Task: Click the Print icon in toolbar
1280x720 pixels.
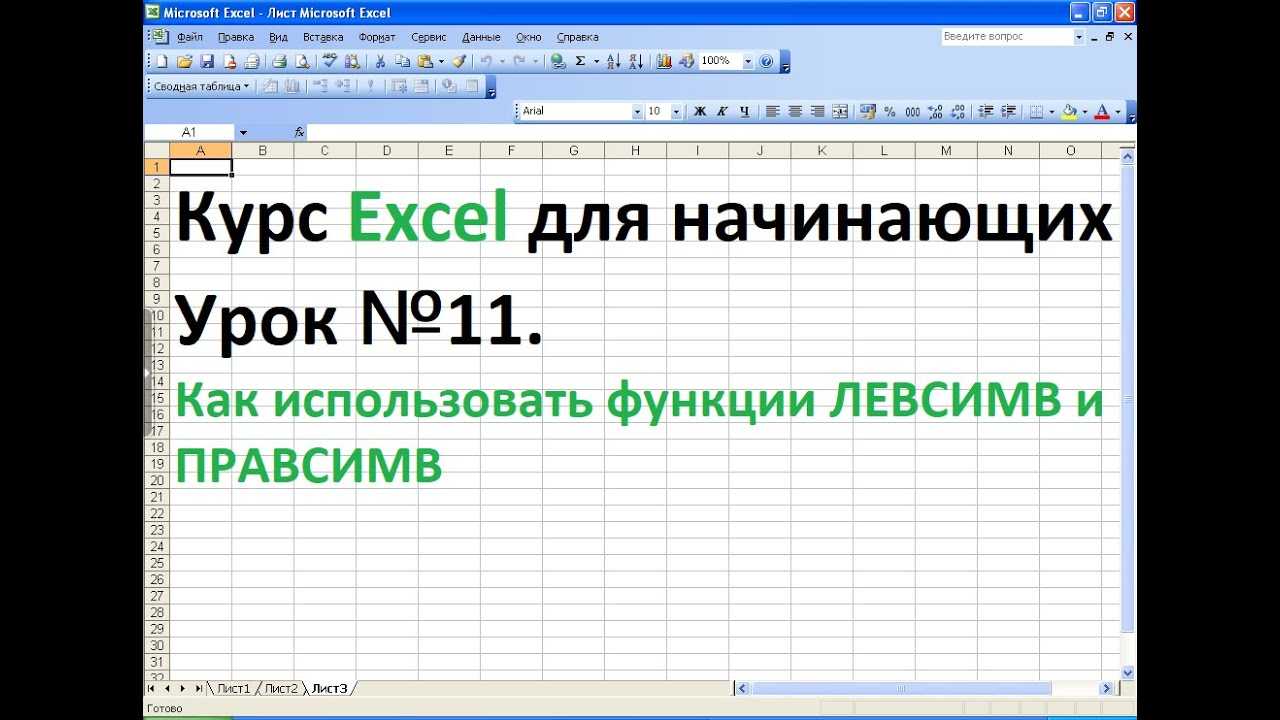Action: coord(280,61)
